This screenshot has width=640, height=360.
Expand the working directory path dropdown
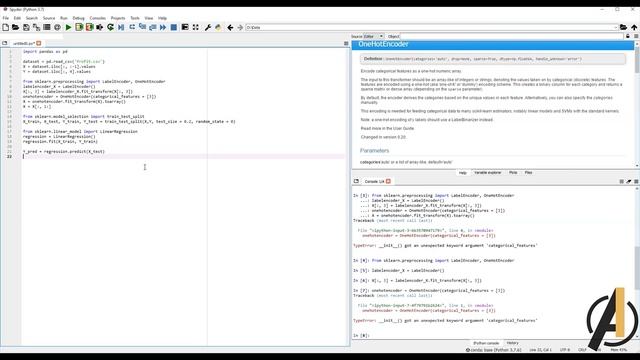[616, 27]
